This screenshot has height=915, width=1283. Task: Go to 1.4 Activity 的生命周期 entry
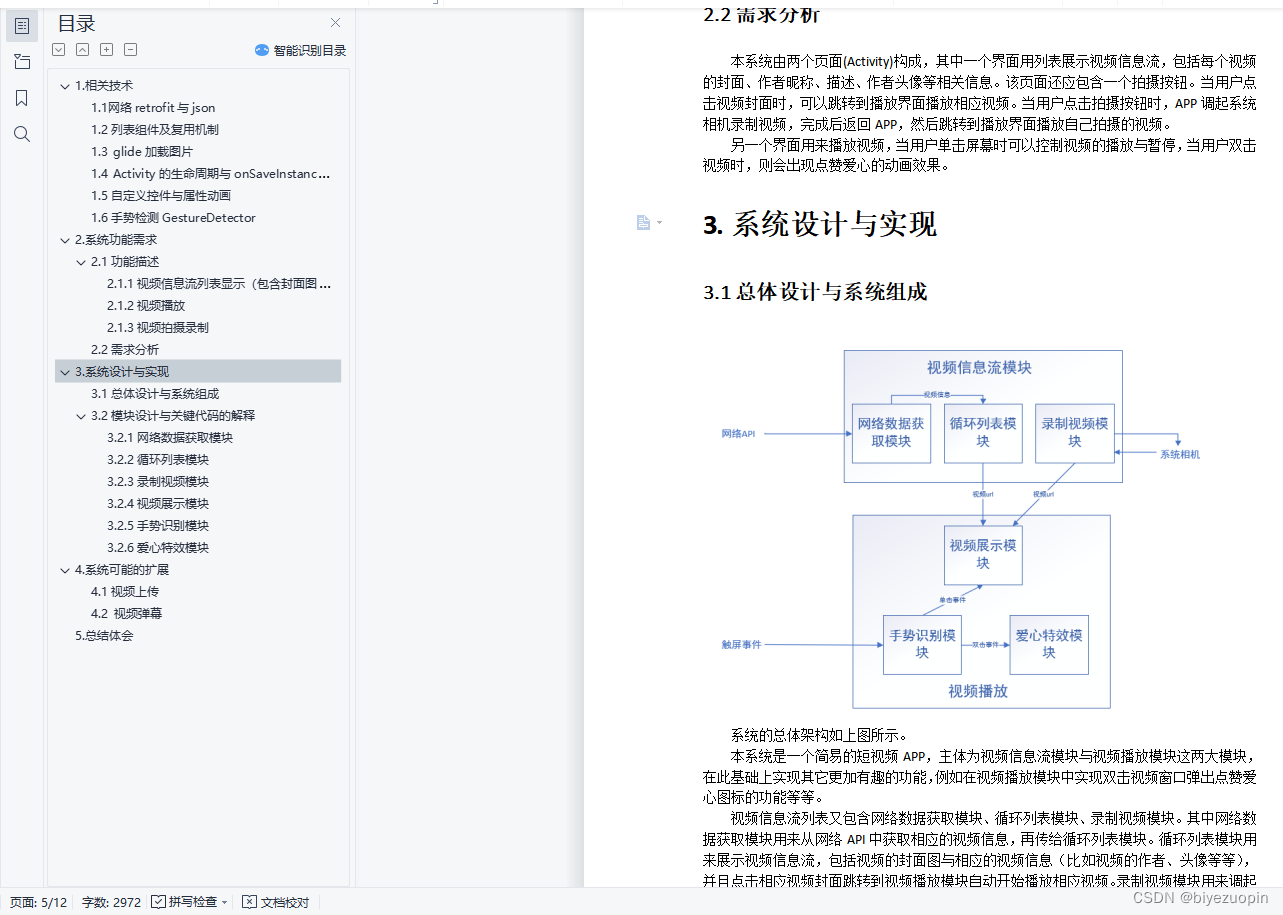click(x=211, y=174)
